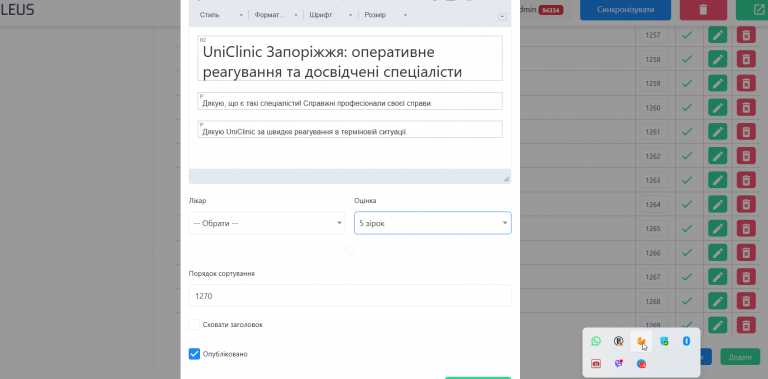Image resolution: width=768 pixels, height=379 pixels.
Task: Open Windows Security shield tray icon
Action: pos(664,341)
